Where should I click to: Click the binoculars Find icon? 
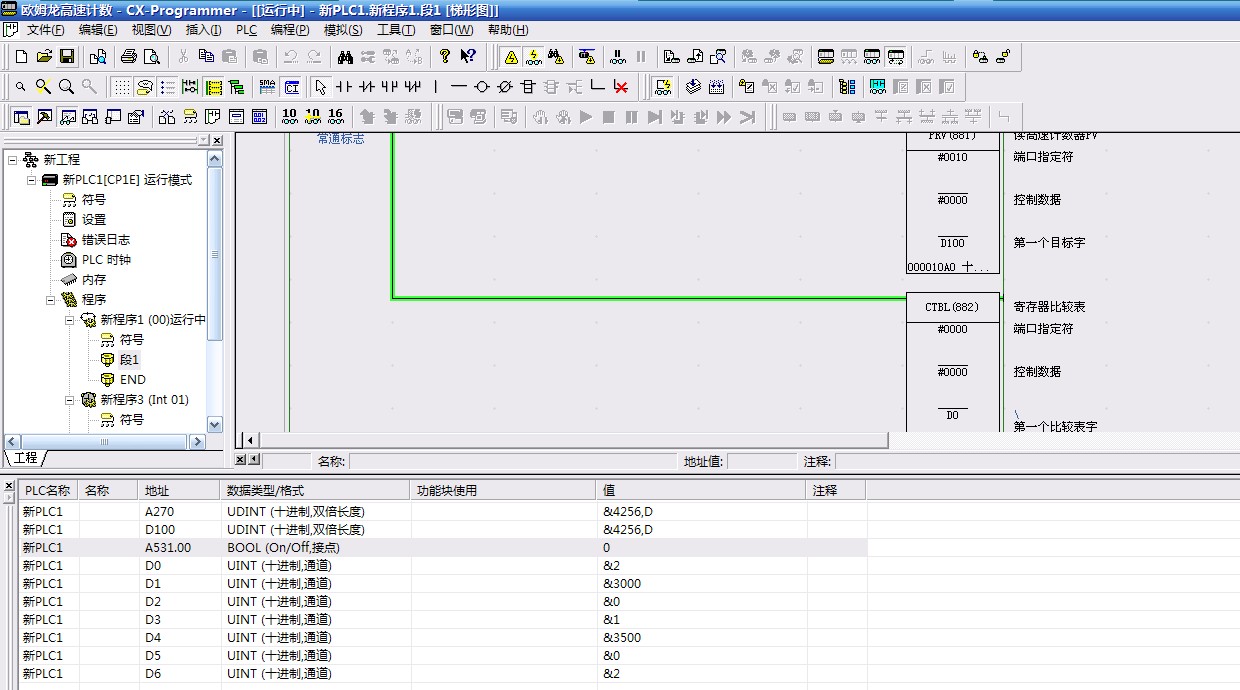pyautogui.click(x=345, y=57)
